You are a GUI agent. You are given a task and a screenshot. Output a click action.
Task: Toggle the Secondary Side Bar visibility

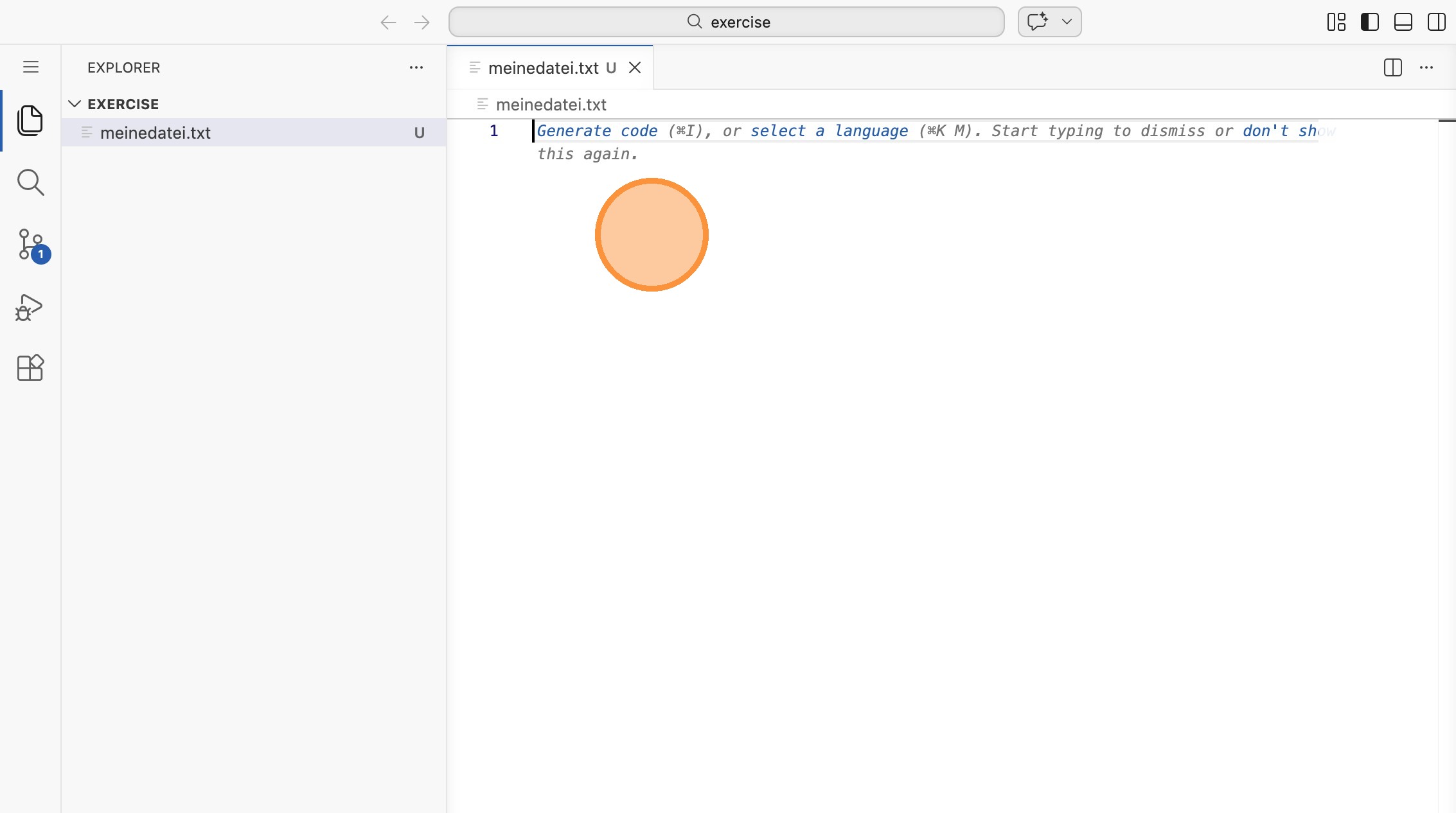[x=1436, y=22]
